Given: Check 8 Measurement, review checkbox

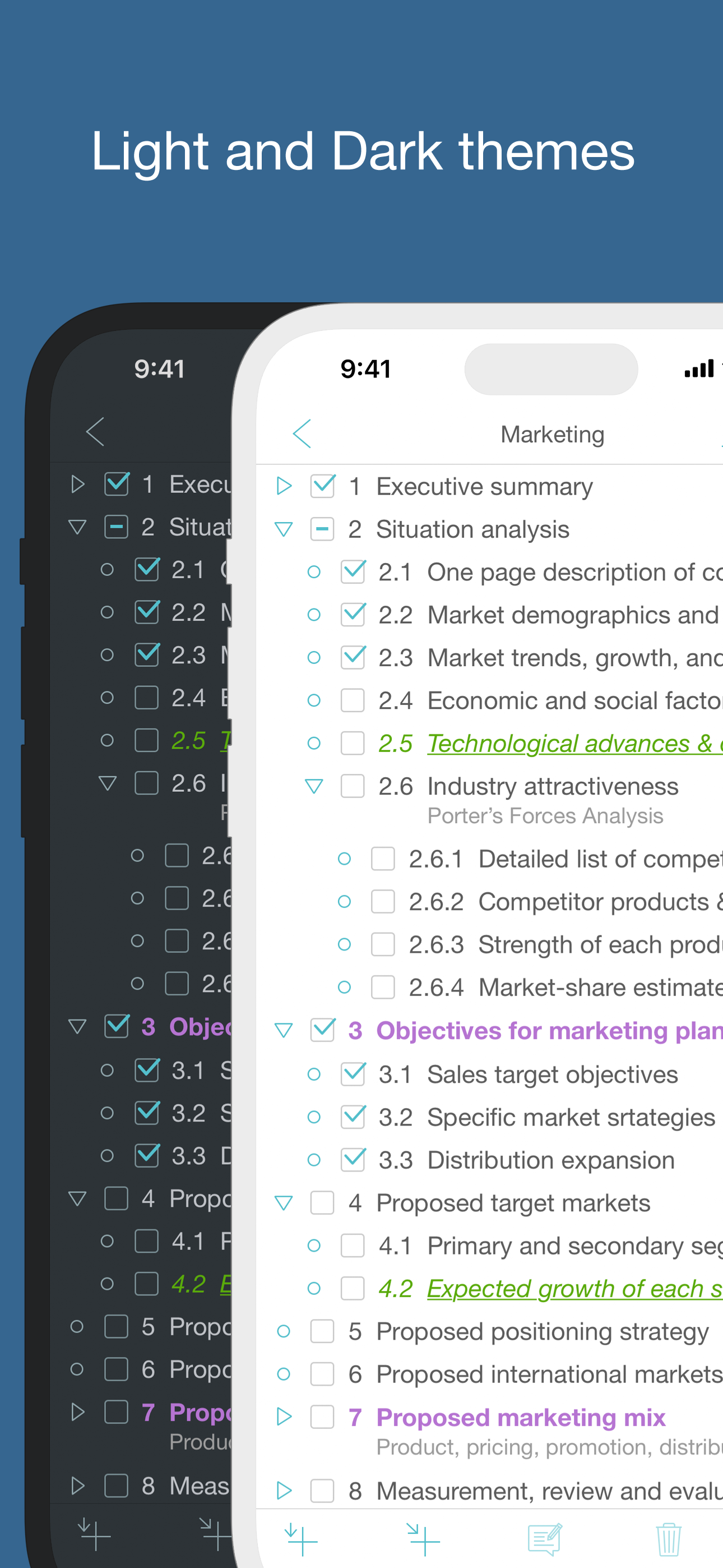Looking at the screenshot, I should pyautogui.click(x=323, y=1491).
